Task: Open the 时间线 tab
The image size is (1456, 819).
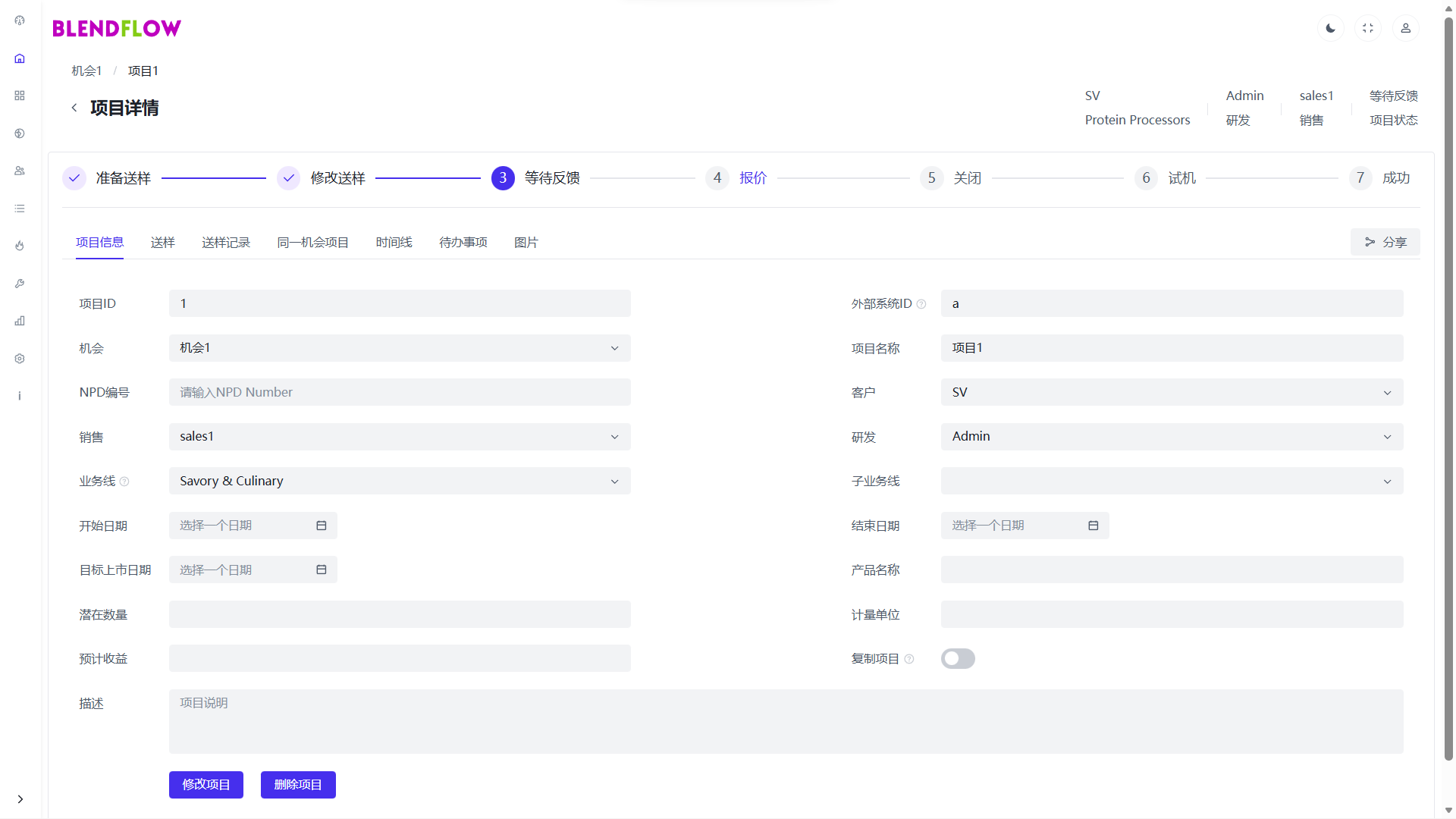Action: (x=394, y=243)
